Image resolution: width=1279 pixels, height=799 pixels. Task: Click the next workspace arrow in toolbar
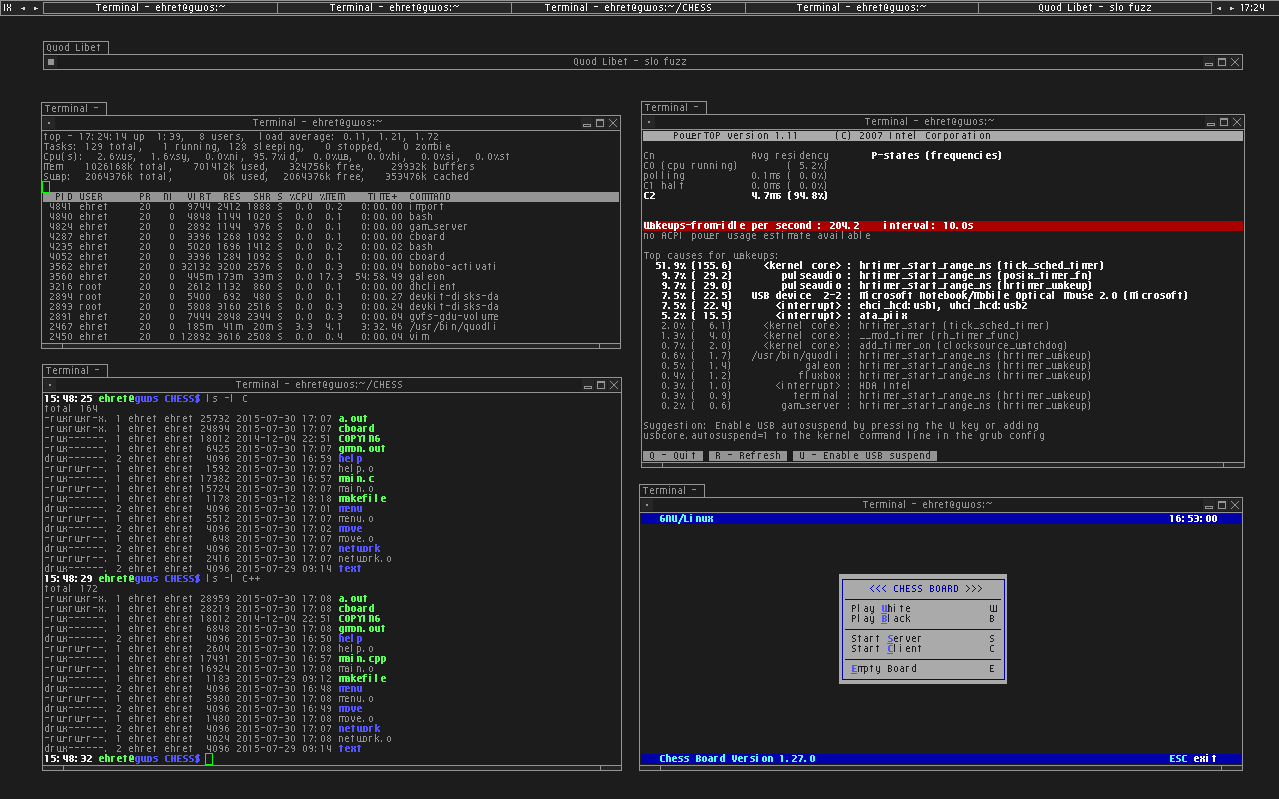coord(37,8)
